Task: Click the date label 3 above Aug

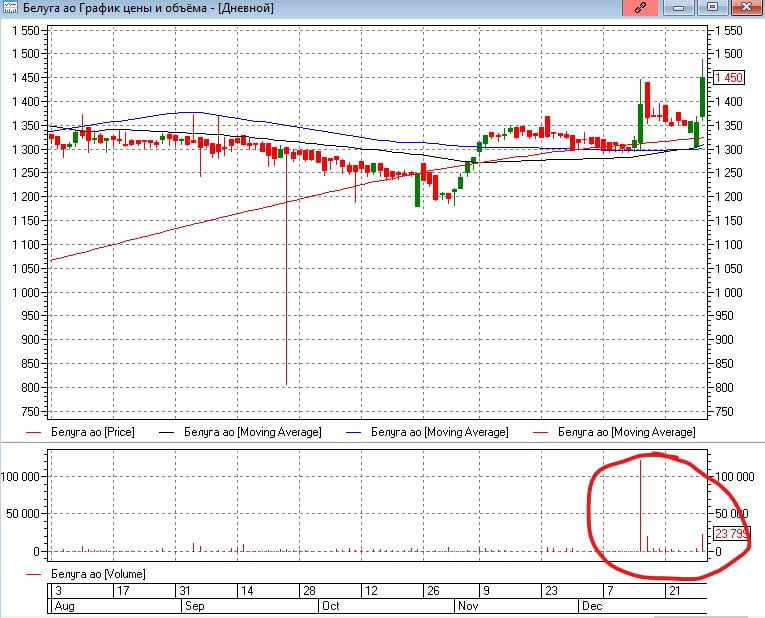Action: tap(59, 591)
